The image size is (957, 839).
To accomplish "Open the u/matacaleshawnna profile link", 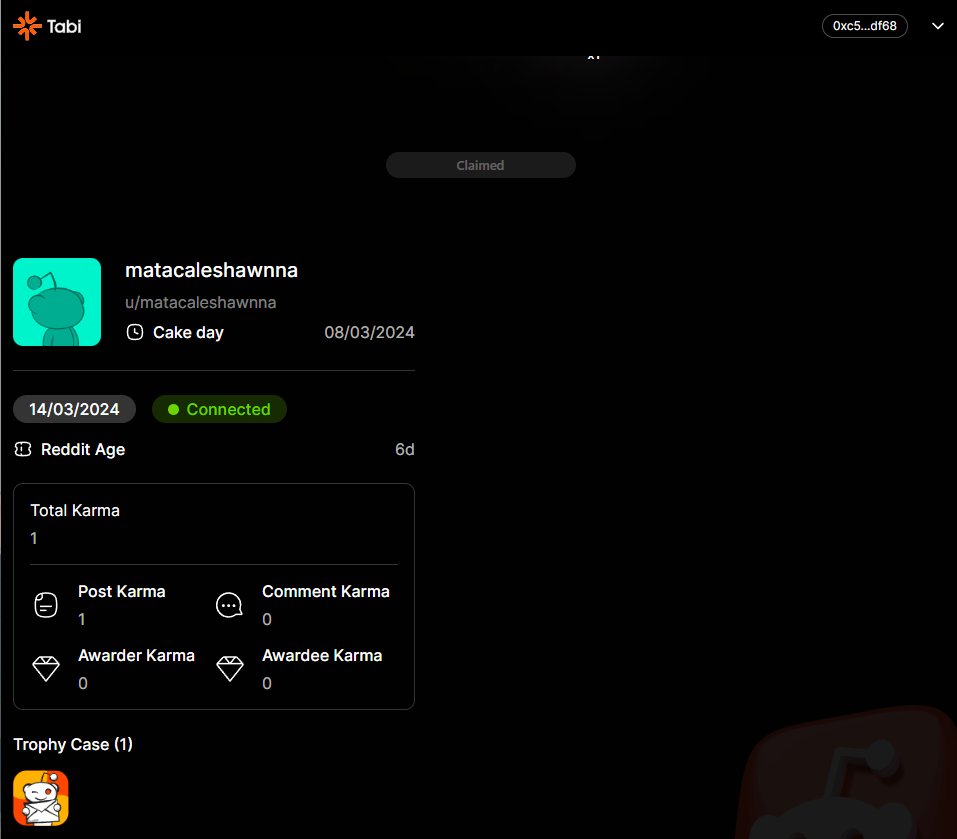I will (x=201, y=303).
